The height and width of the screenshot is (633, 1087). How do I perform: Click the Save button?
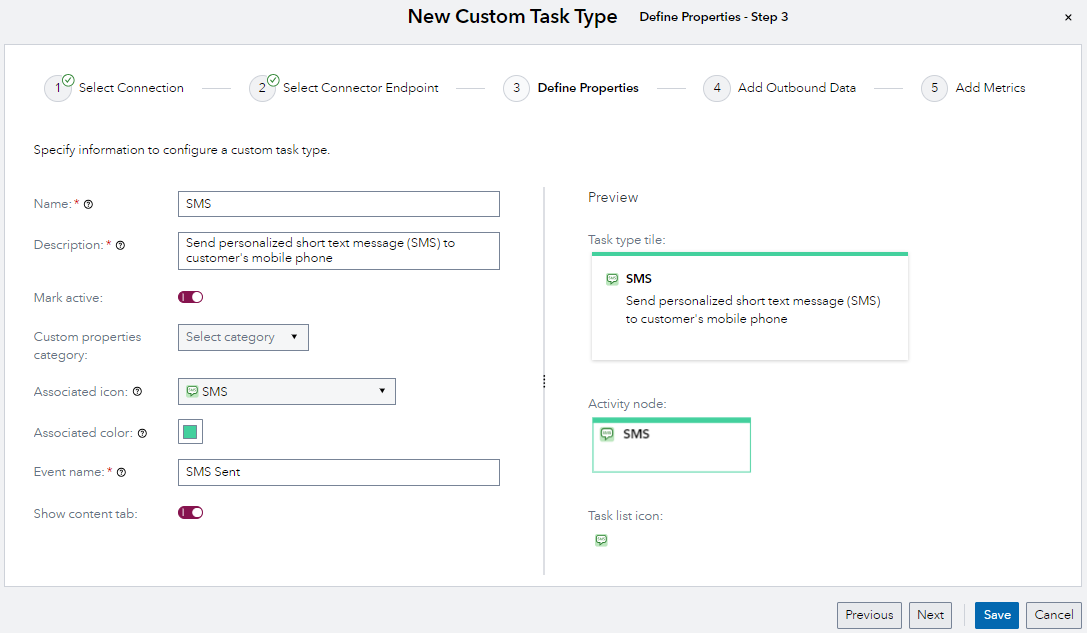[x=996, y=615]
